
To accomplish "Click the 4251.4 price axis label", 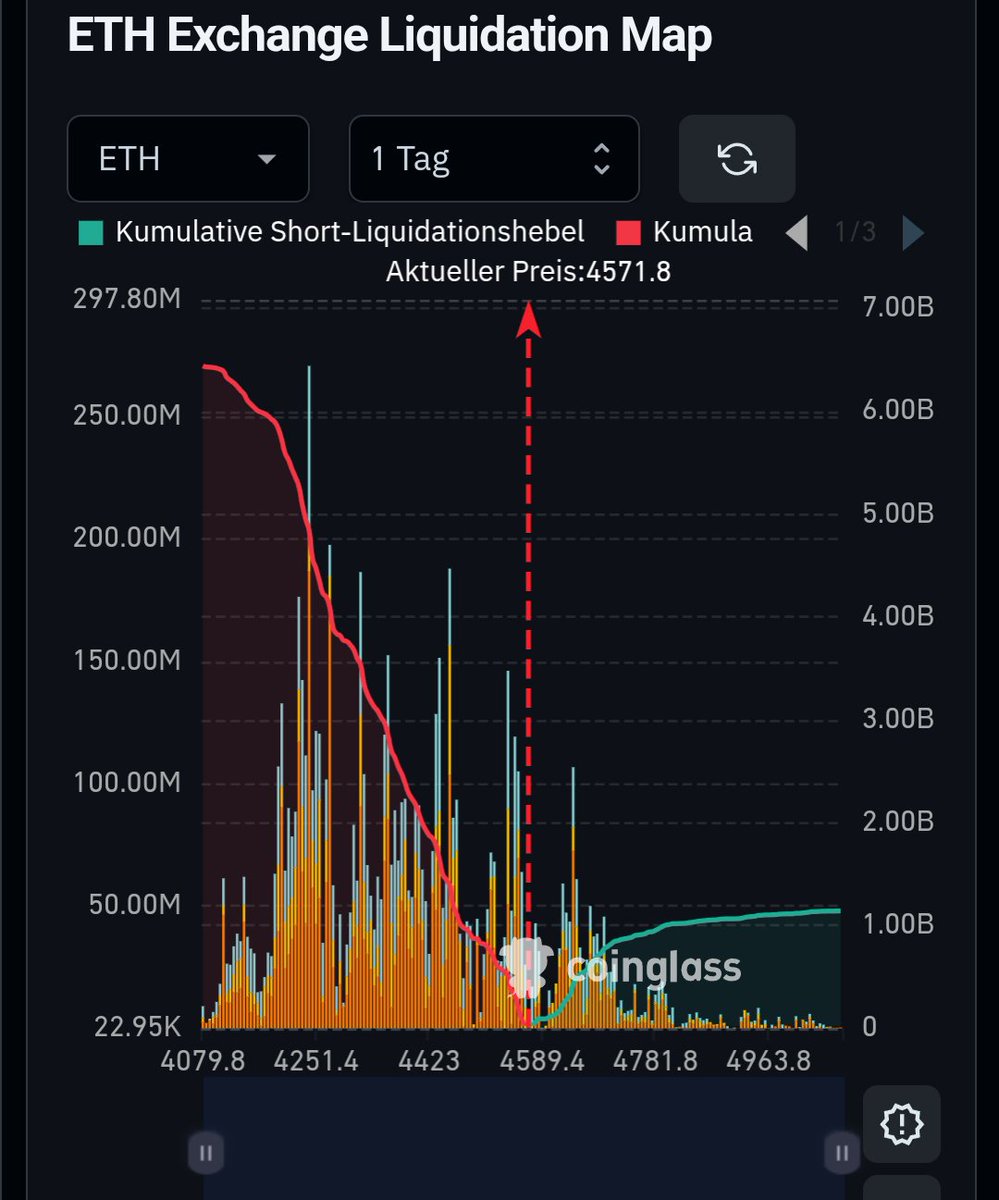I will coord(315,1061).
